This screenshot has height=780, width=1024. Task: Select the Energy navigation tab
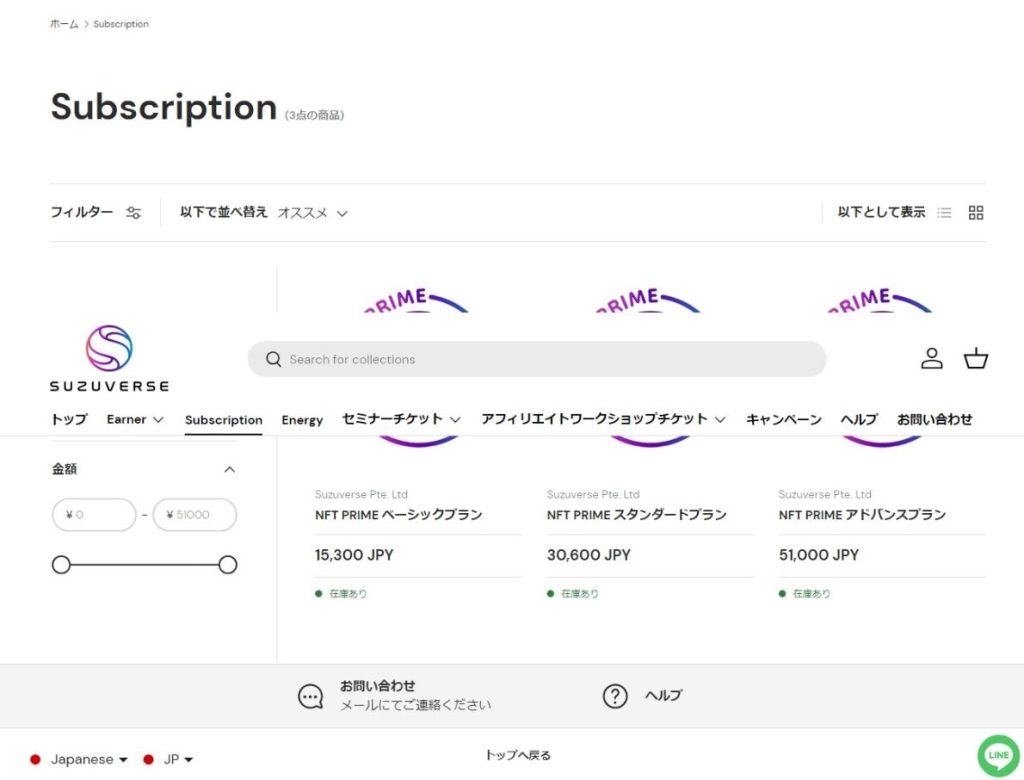(x=302, y=419)
